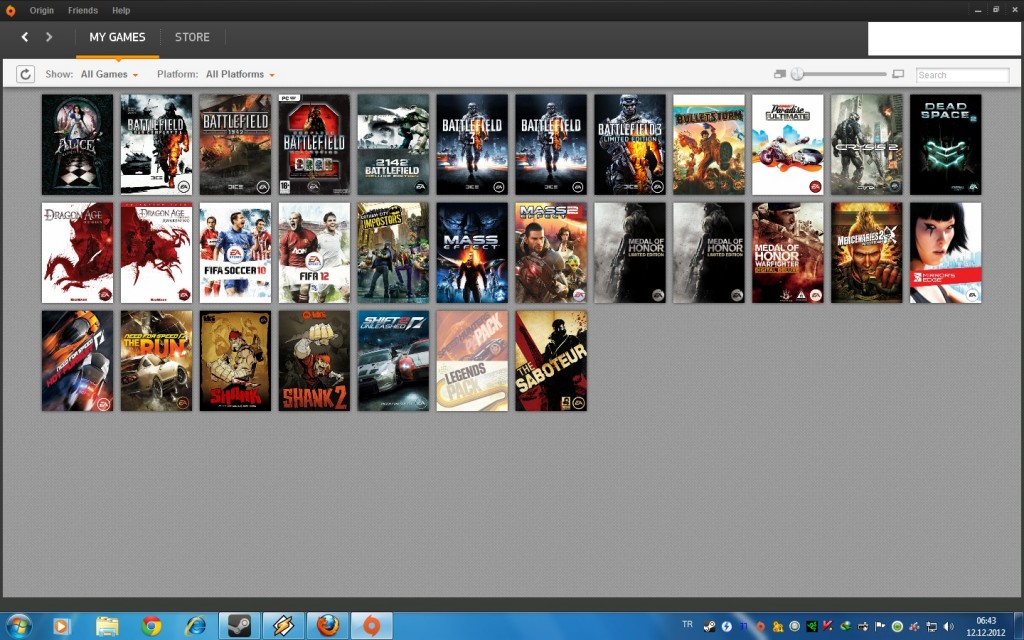Click the Daemon Tools lightning tray icon
This screenshot has width=1024, height=640.
coord(726,627)
